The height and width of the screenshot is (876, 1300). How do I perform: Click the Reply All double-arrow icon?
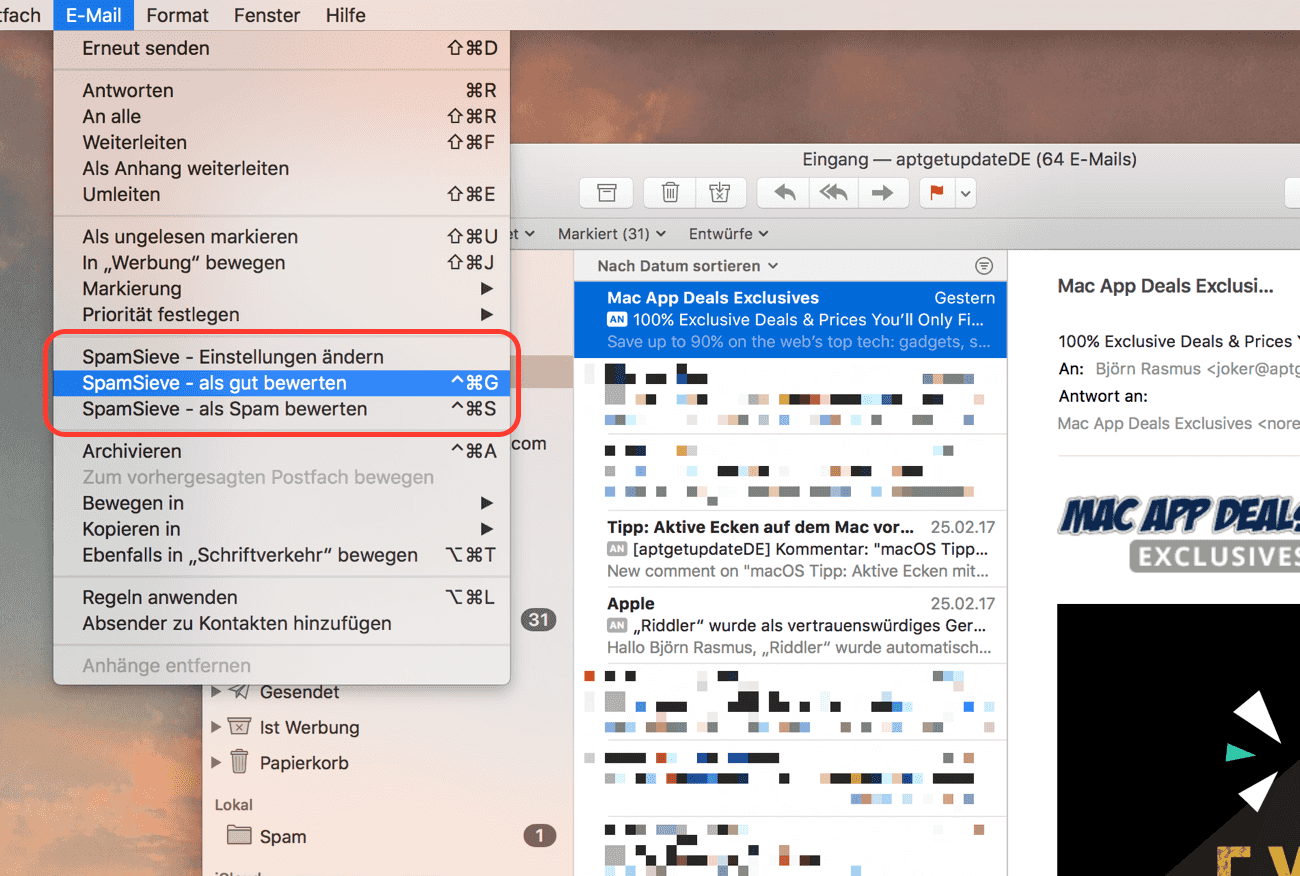pyautogui.click(x=833, y=193)
